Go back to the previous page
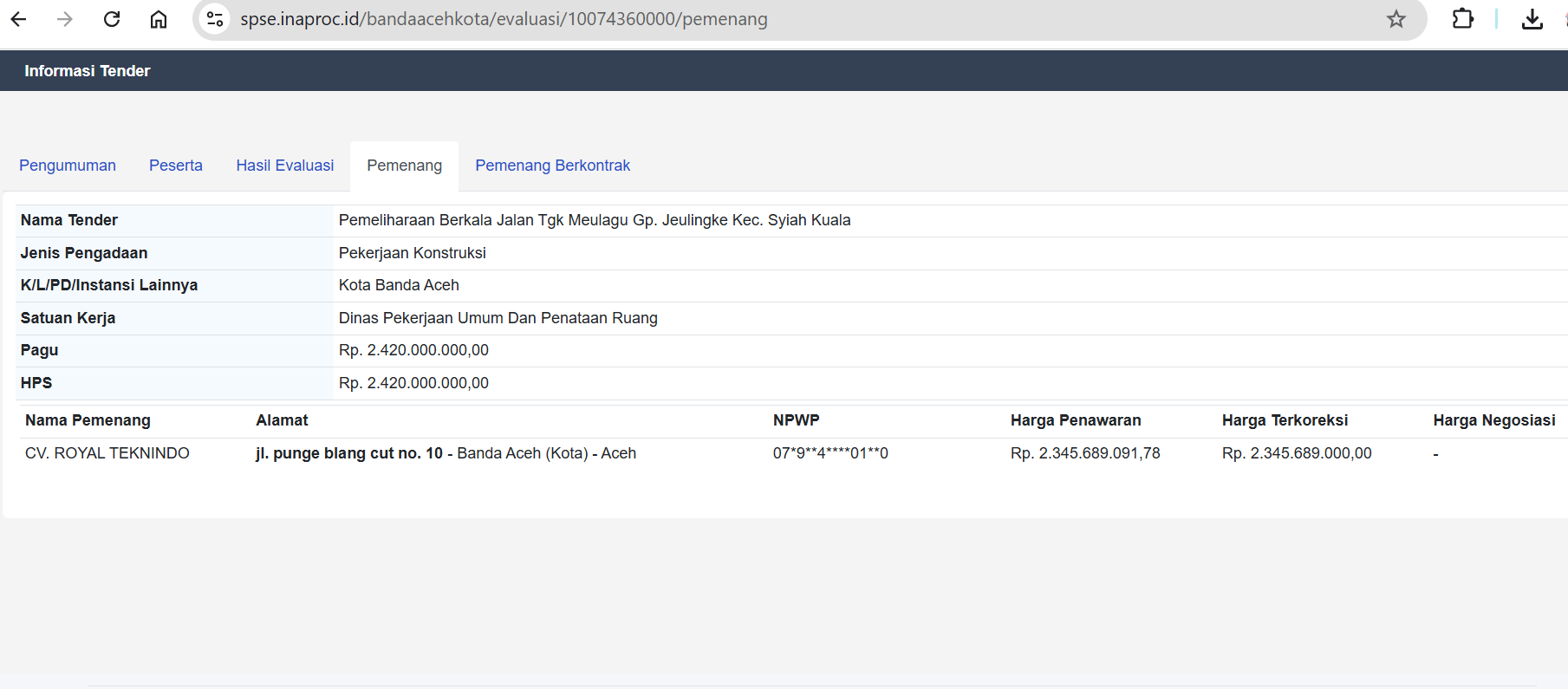Screen dimensions: 1568x689 tap(18, 19)
